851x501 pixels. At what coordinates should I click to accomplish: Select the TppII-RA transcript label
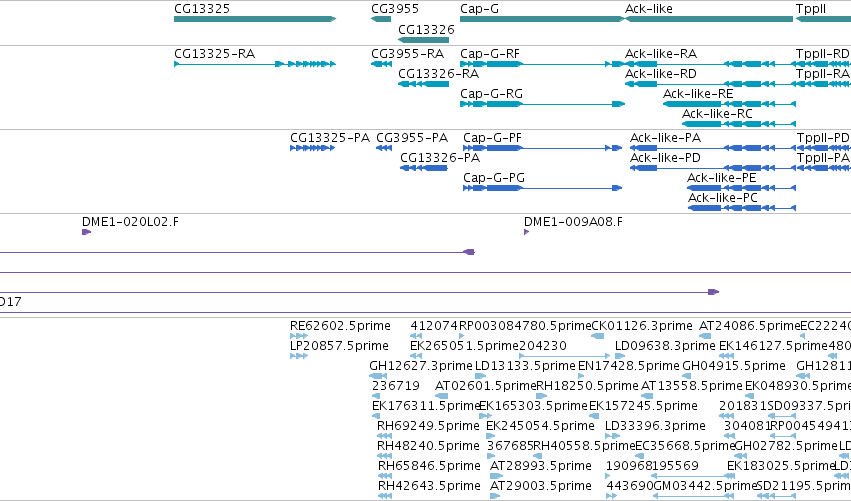click(823, 74)
